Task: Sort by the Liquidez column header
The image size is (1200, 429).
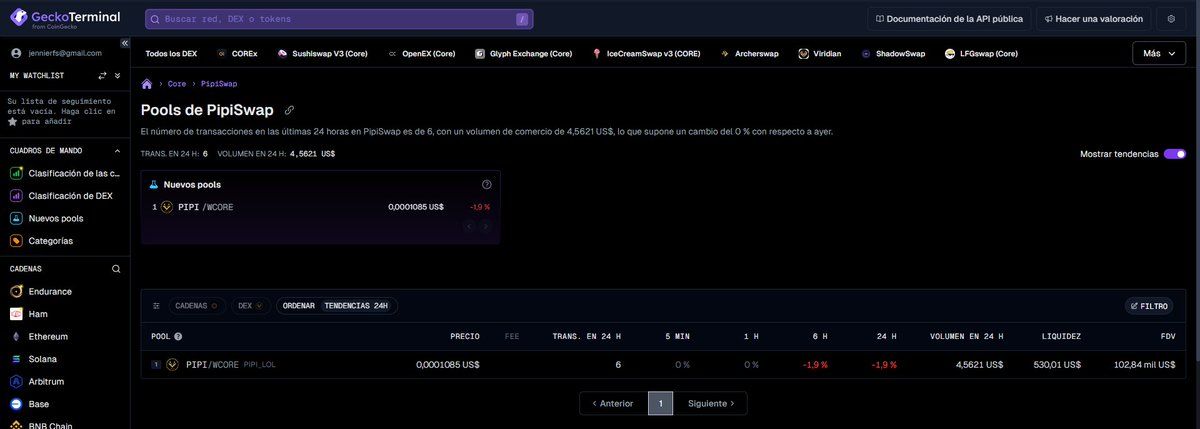Action: (1060, 337)
